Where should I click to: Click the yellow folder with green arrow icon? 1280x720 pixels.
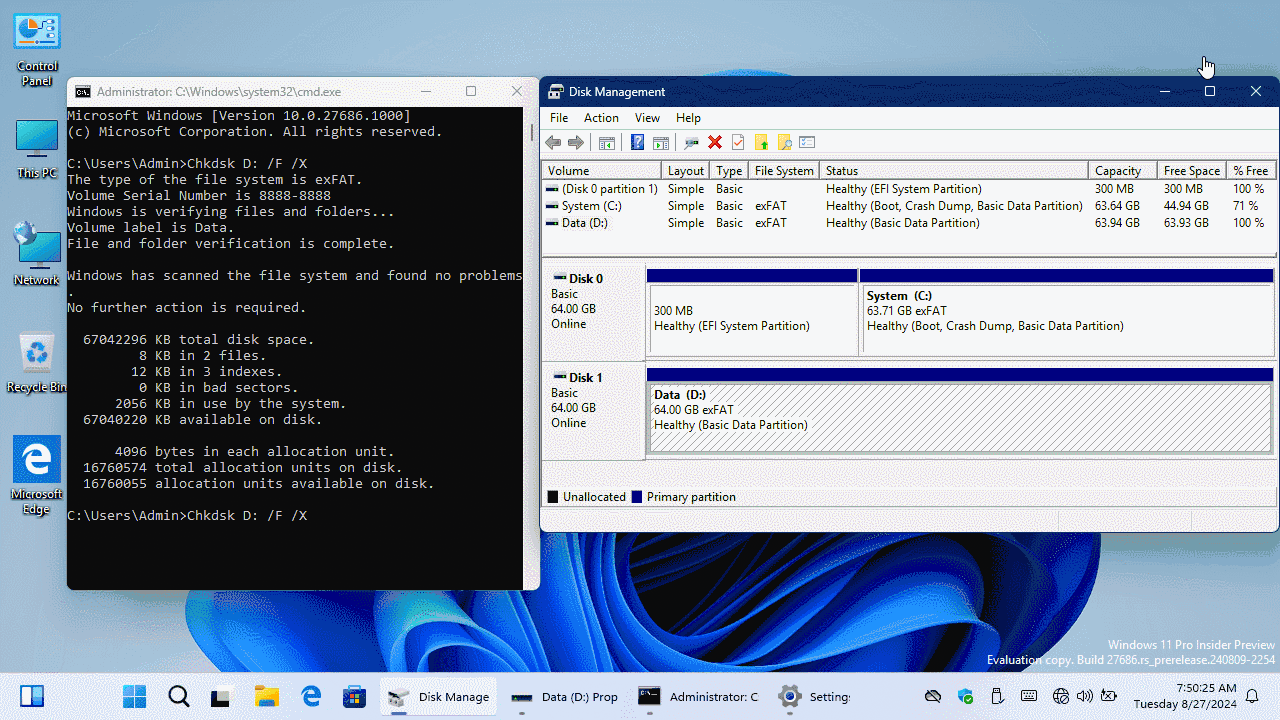(761, 143)
